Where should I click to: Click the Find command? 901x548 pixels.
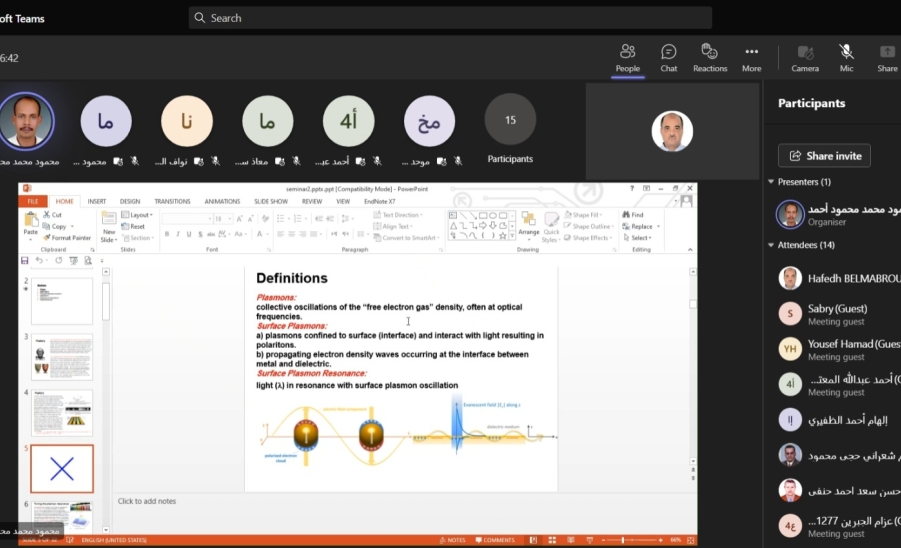point(633,215)
